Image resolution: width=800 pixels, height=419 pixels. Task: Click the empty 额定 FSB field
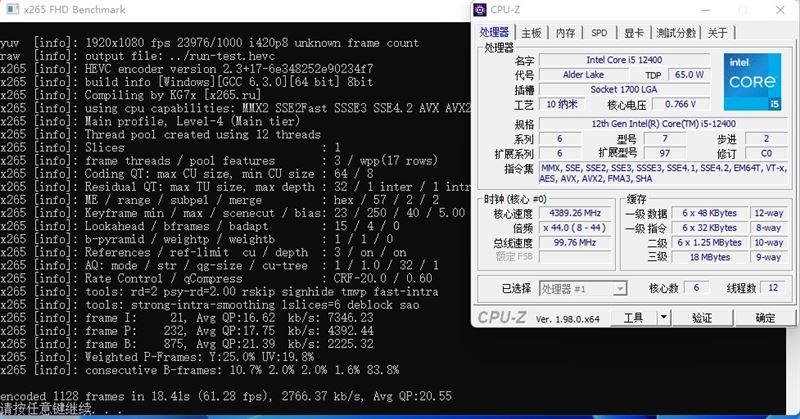tap(575, 257)
